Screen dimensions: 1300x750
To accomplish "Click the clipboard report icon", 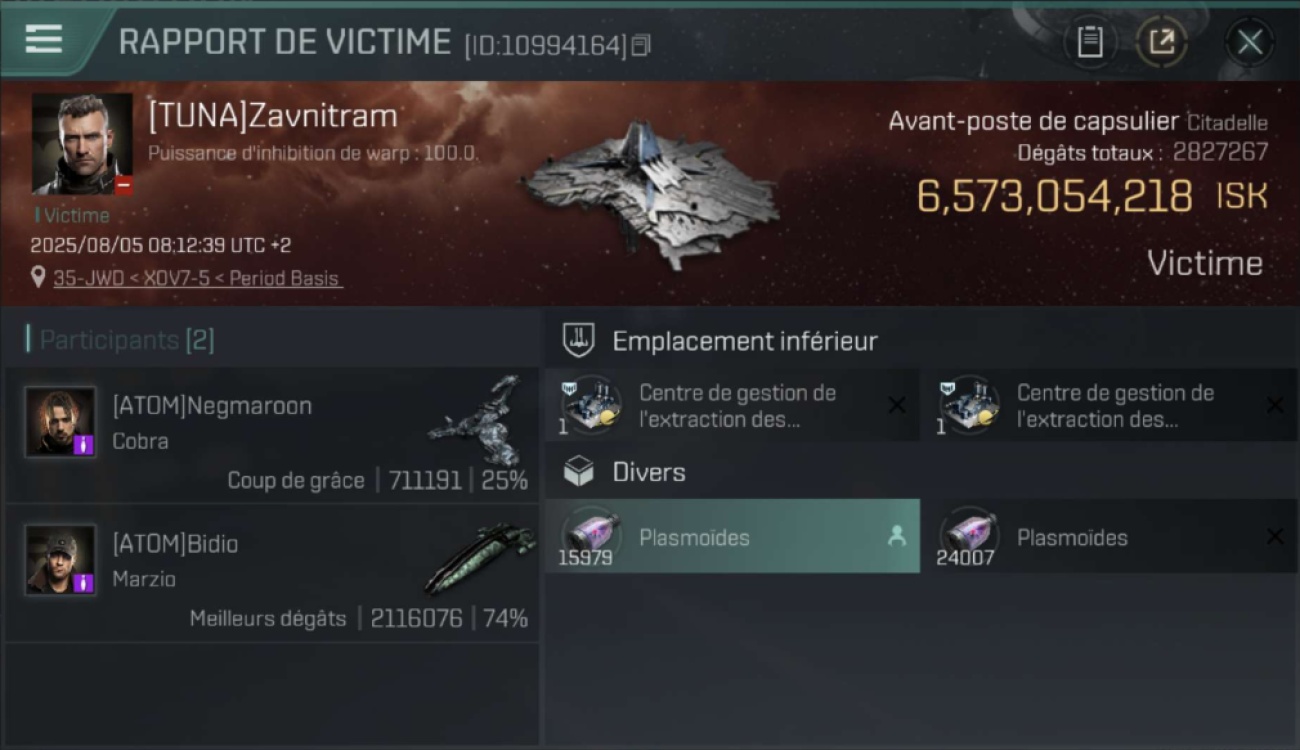I will 1089,42.
